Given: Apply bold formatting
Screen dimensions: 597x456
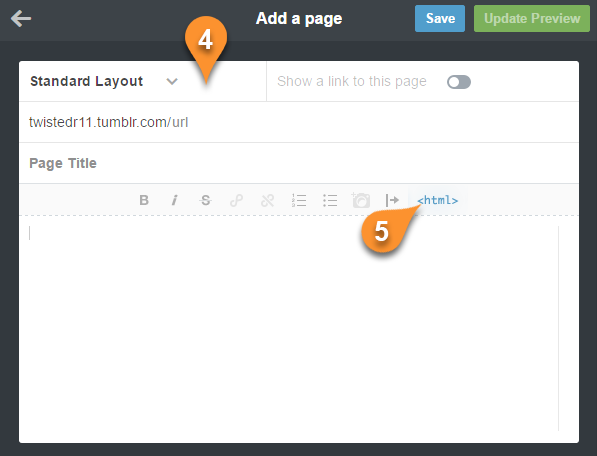Looking at the screenshot, I should tap(144, 200).
